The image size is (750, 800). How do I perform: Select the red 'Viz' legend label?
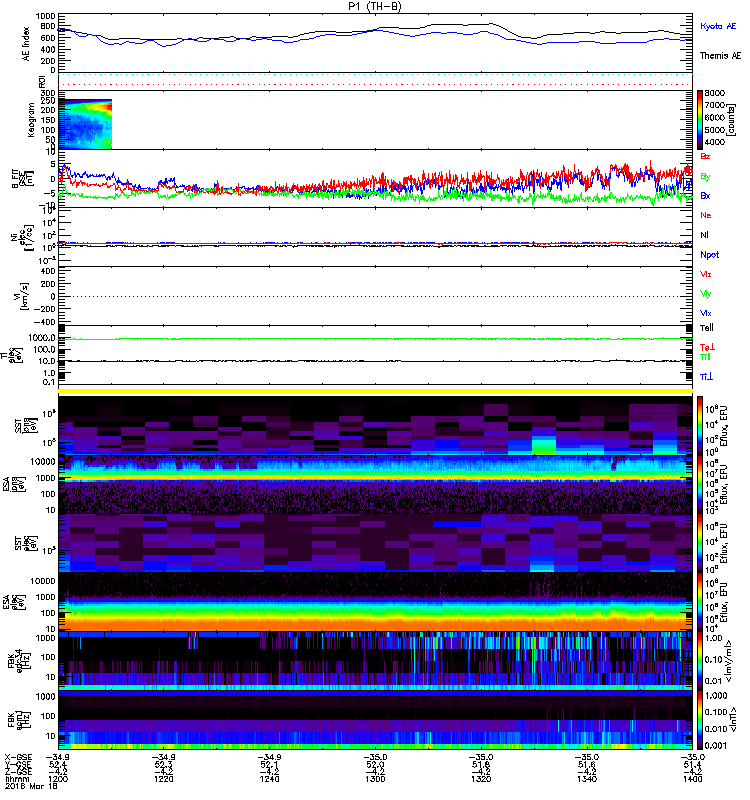(x=706, y=274)
